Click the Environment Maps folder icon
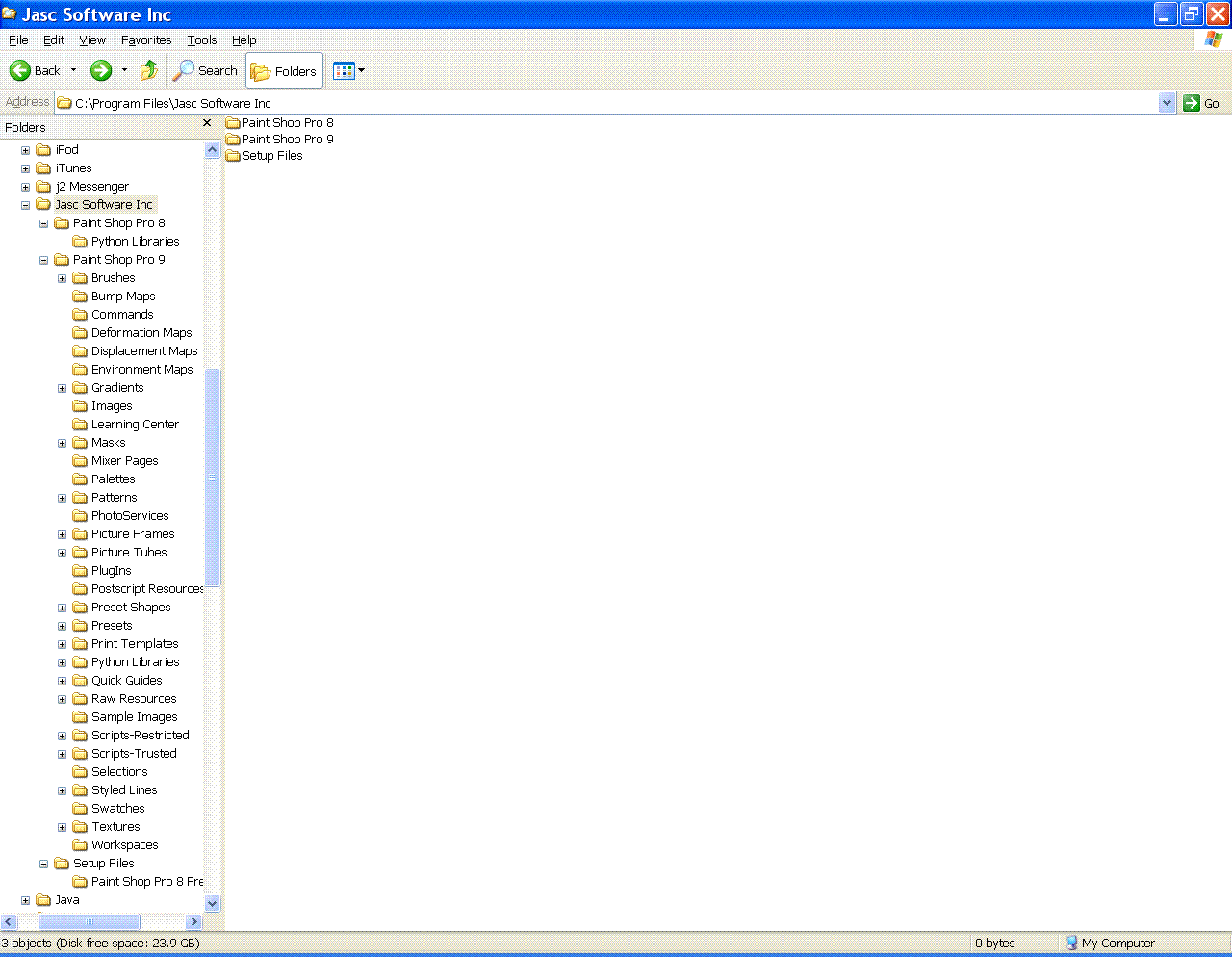The width and height of the screenshot is (1232, 957). click(x=80, y=370)
